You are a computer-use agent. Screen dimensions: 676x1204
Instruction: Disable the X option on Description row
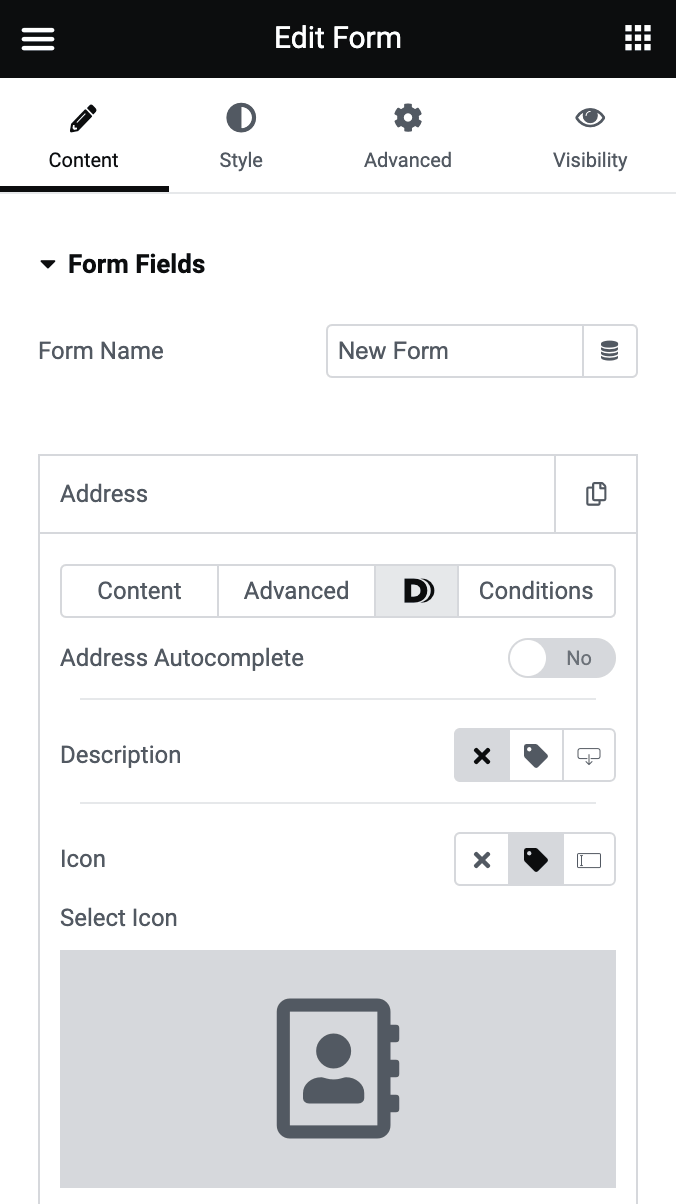[x=481, y=755]
